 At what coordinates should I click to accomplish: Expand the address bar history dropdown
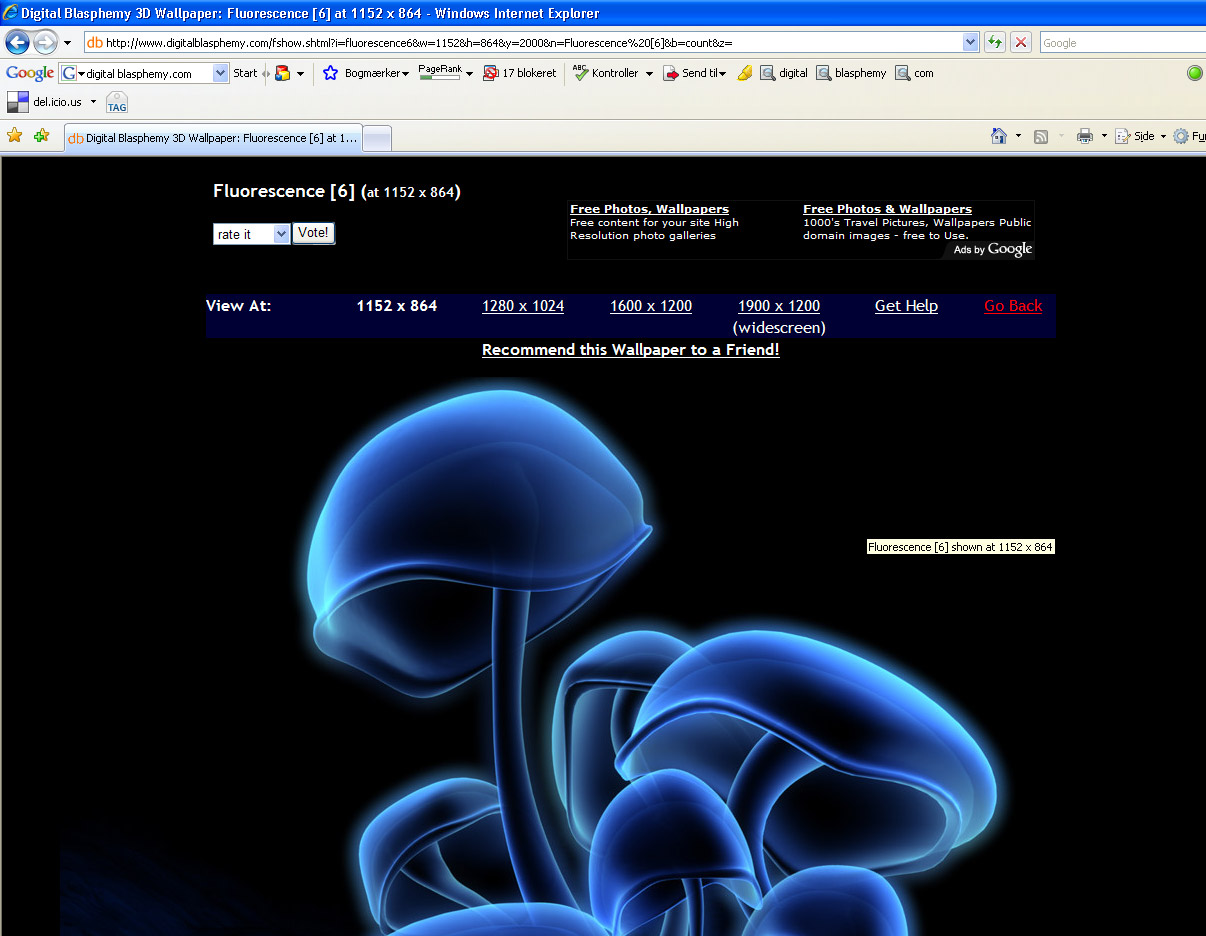[970, 42]
